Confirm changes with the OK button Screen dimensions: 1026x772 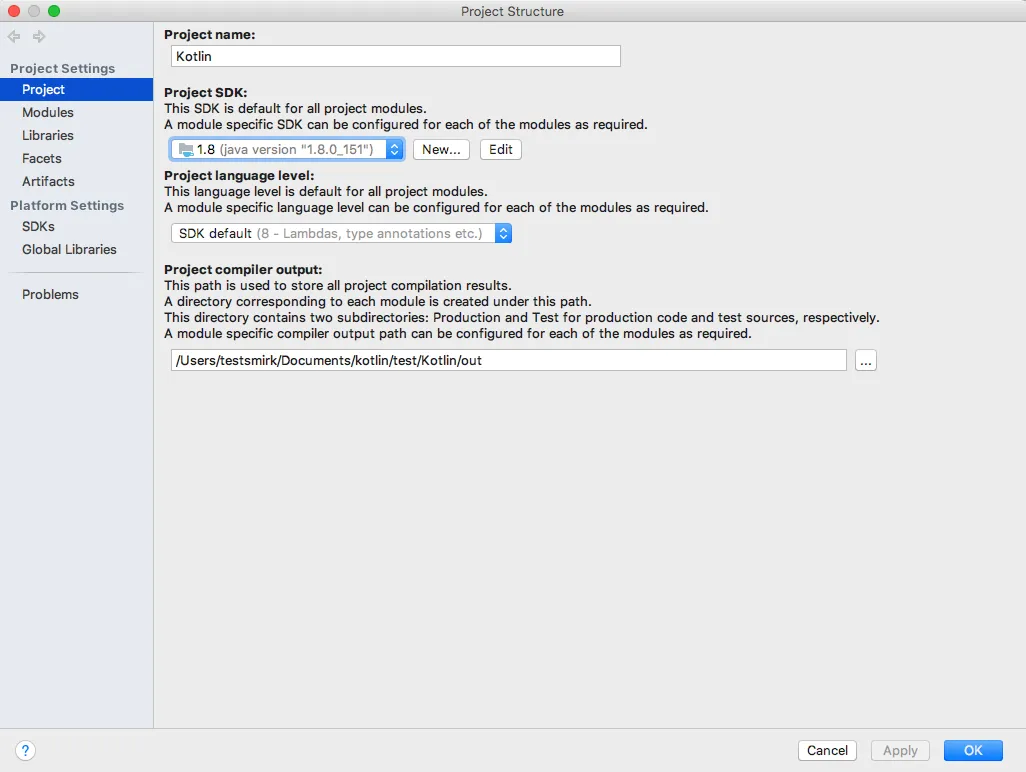click(x=973, y=750)
